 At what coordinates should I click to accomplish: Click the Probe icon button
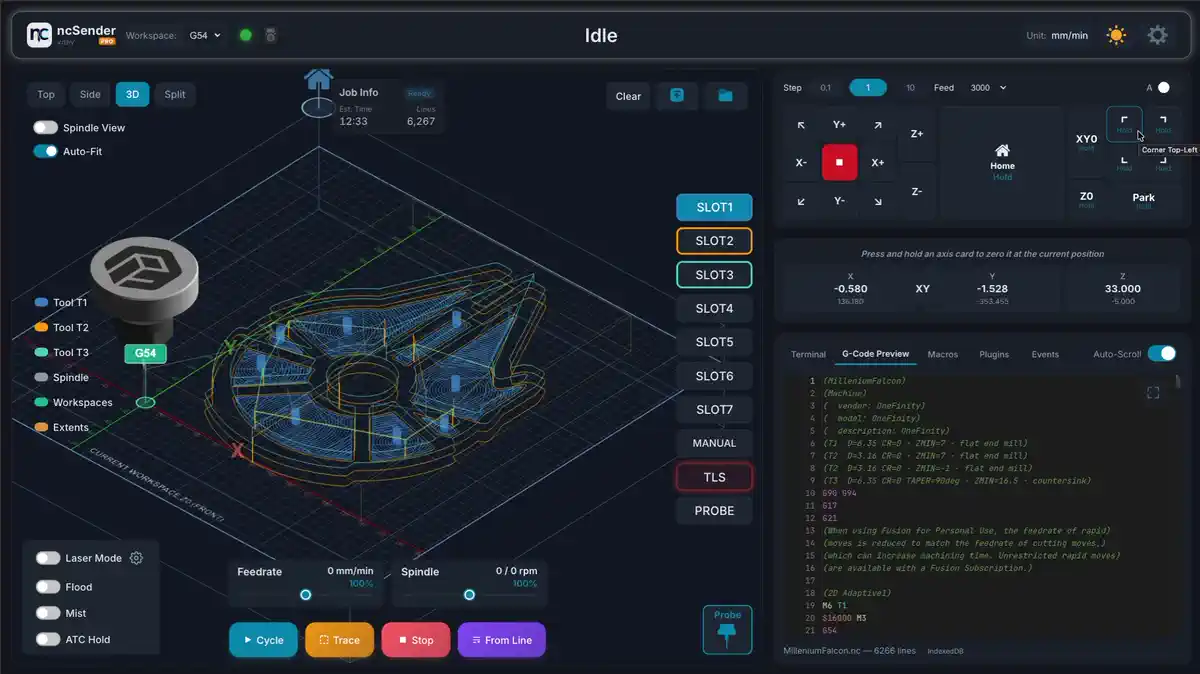[x=727, y=630]
